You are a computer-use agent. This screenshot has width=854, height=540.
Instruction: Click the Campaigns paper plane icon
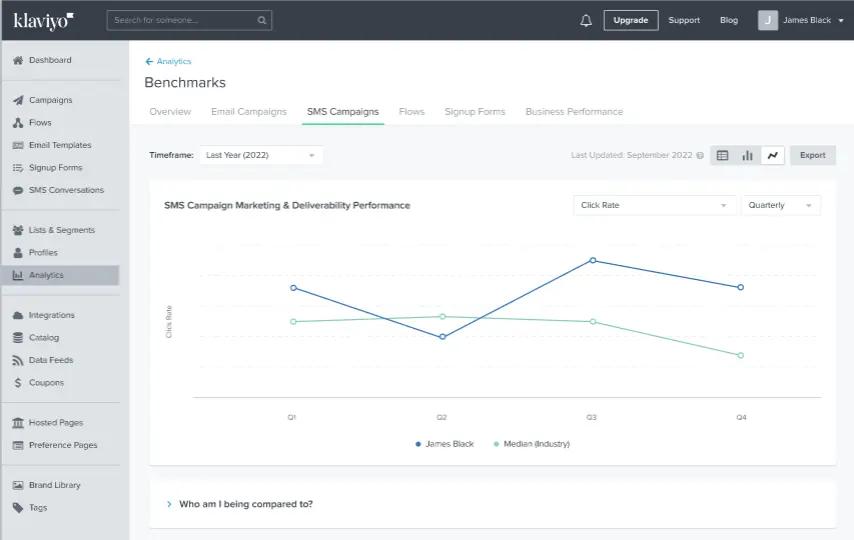pyautogui.click(x=18, y=100)
